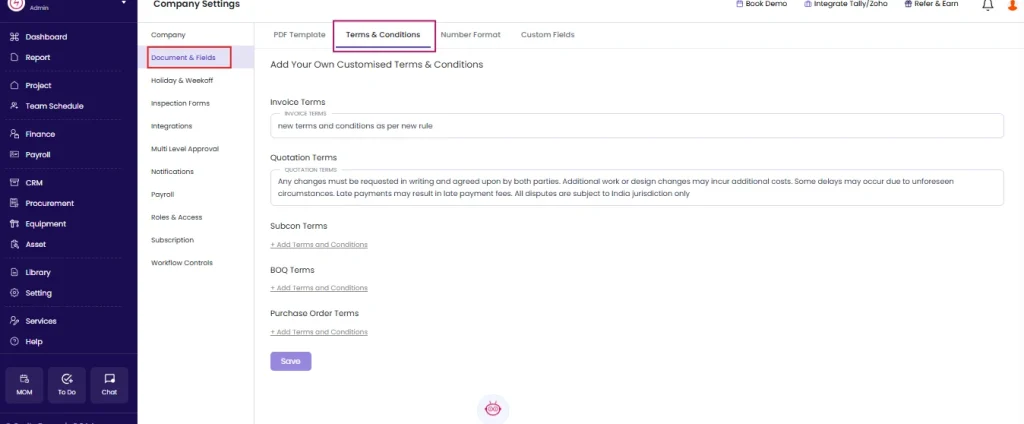1024x424 pixels.
Task: Add Terms and Conditions under Purchase Order Terms
Action: (x=319, y=332)
